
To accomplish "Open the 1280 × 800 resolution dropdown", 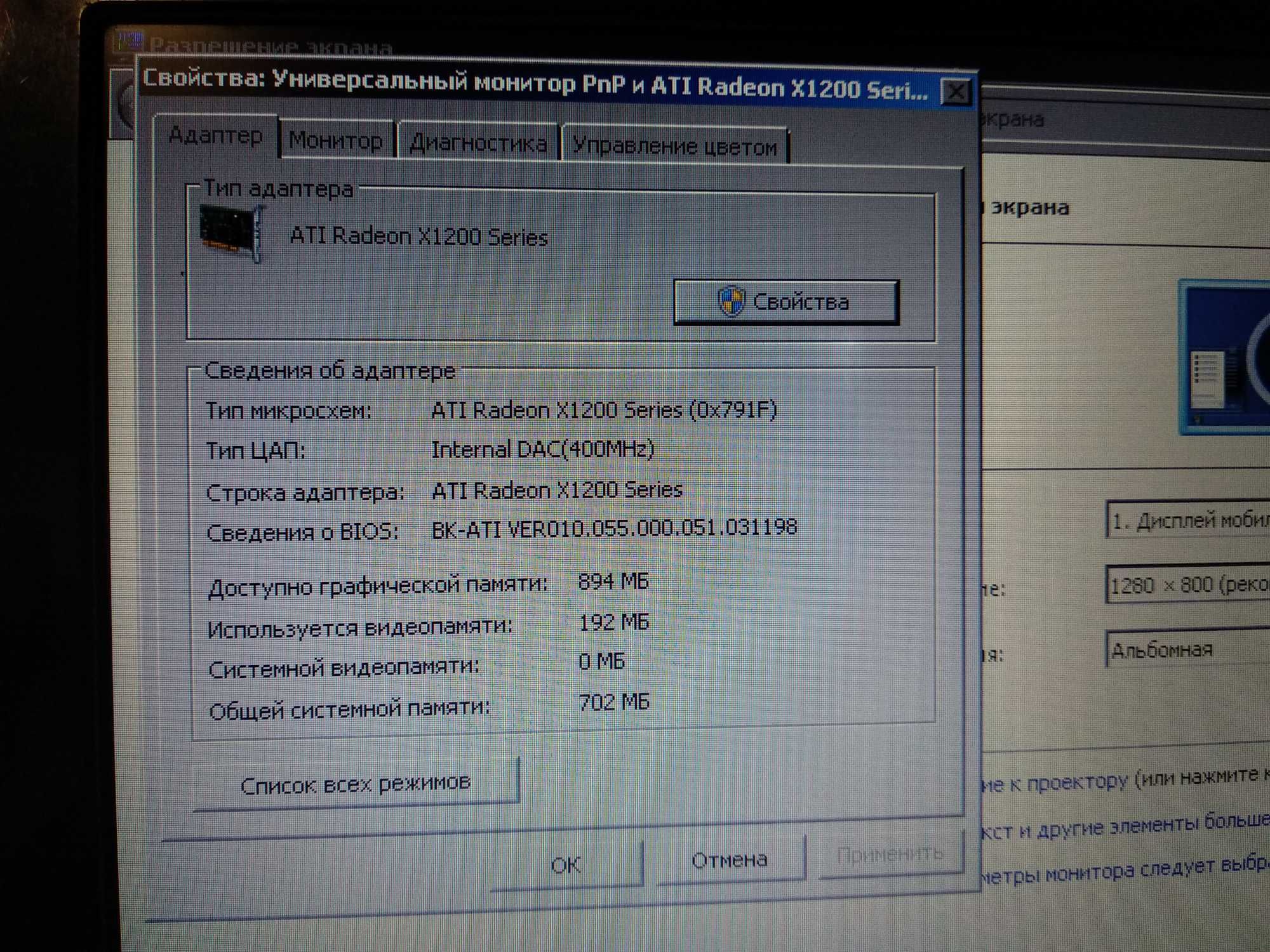I will coord(1188,584).
